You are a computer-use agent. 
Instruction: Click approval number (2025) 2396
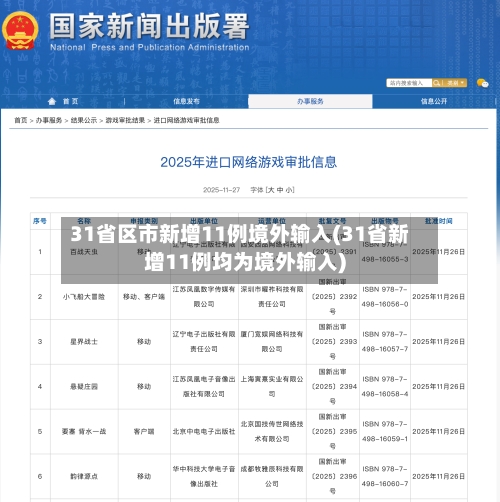[334, 477]
